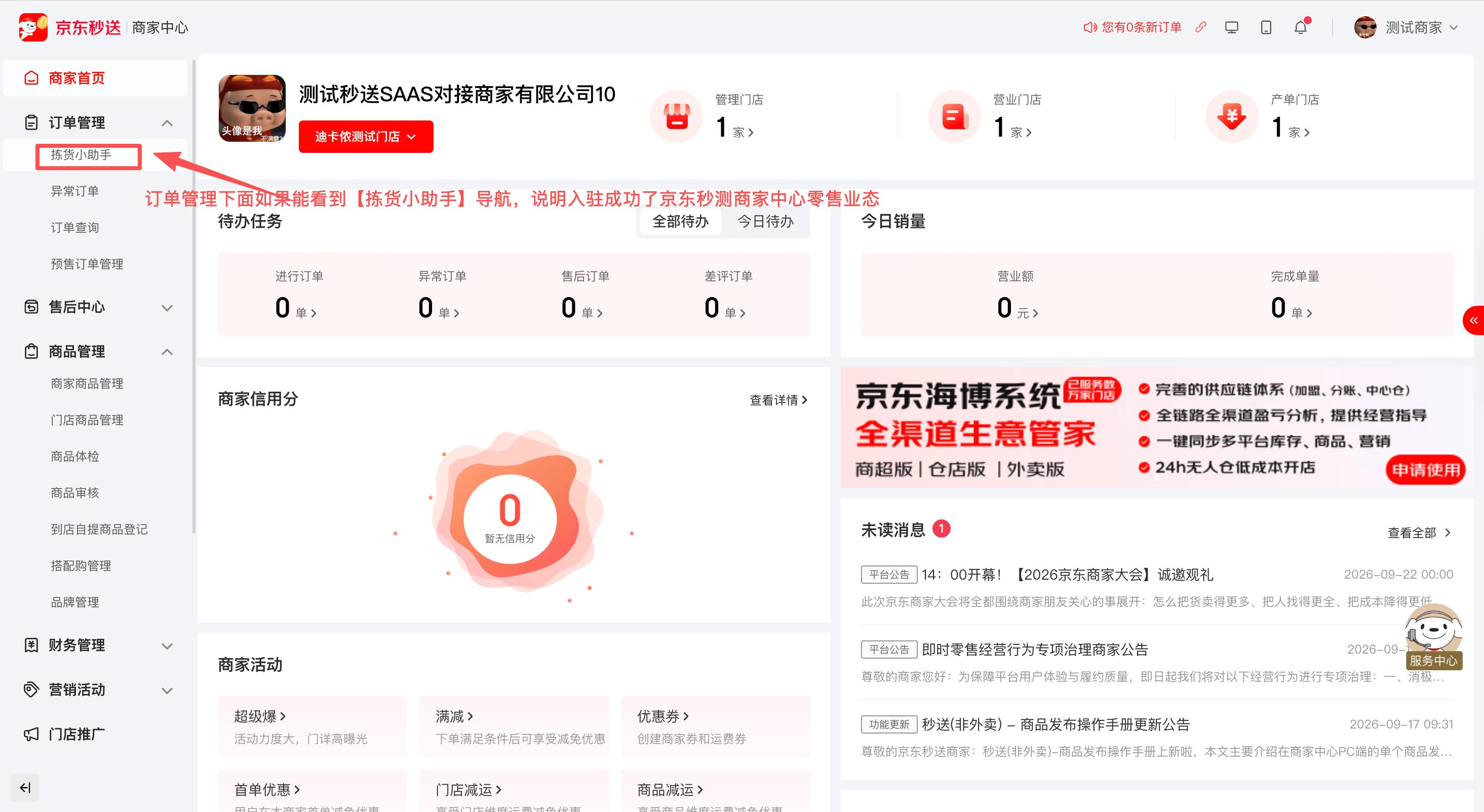Expand the 财务管理 menu chevron
Image resolution: width=1484 pixels, height=812 pixels.
coord(167,645)
